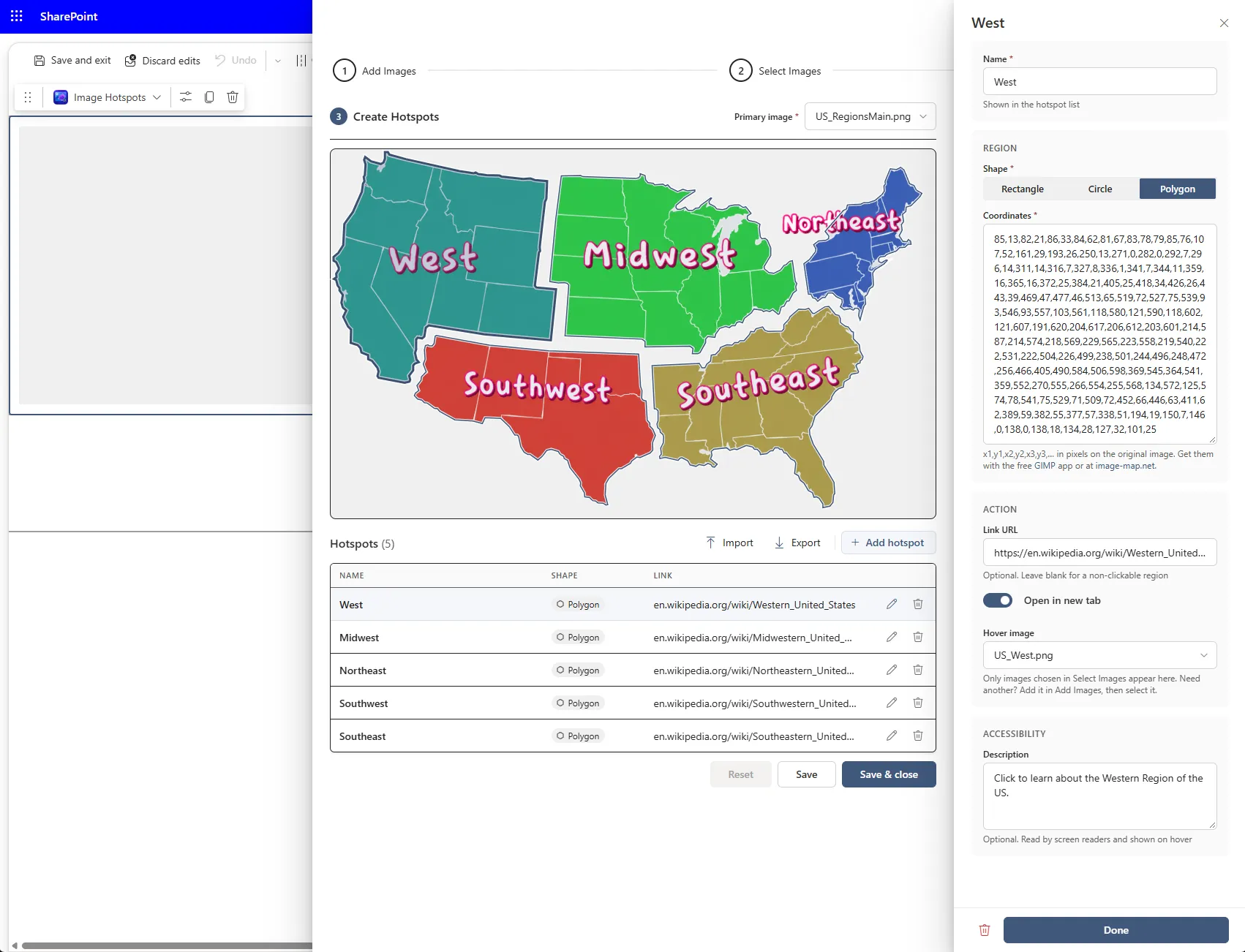Click the Link URL input field
1245x952 pixels.
point(1099,552)
